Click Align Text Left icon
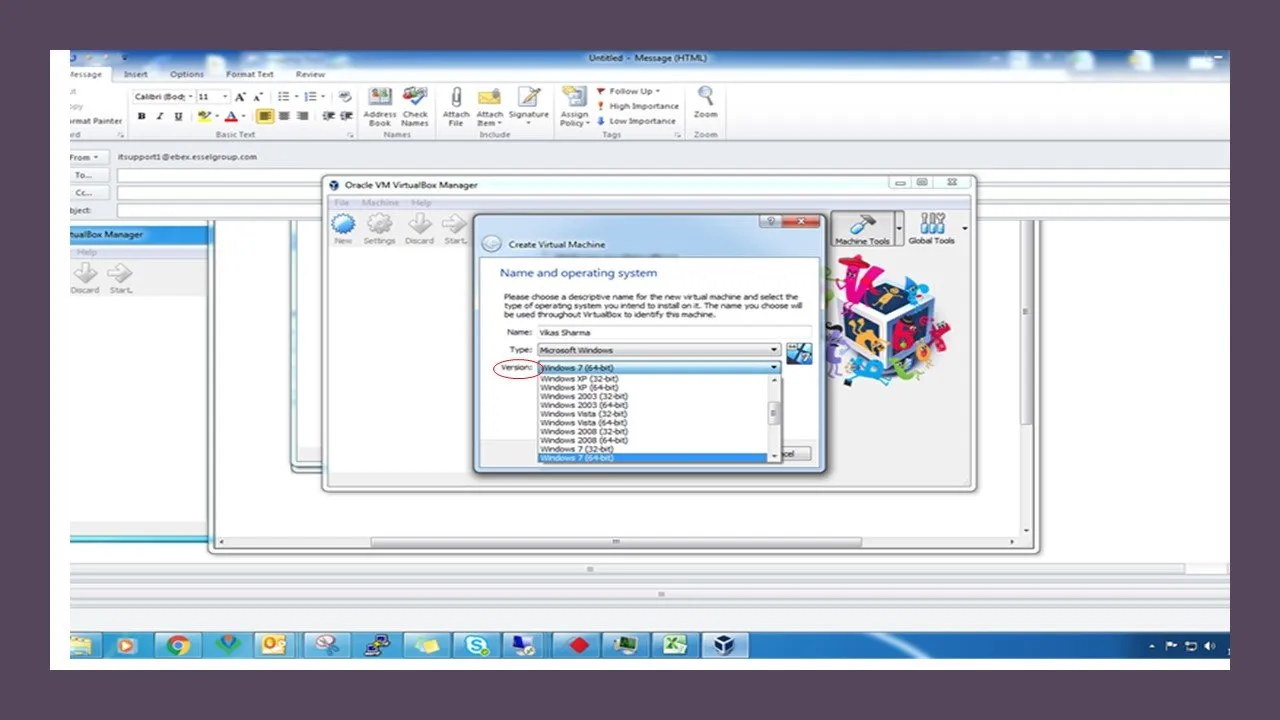 click(265, 116)
